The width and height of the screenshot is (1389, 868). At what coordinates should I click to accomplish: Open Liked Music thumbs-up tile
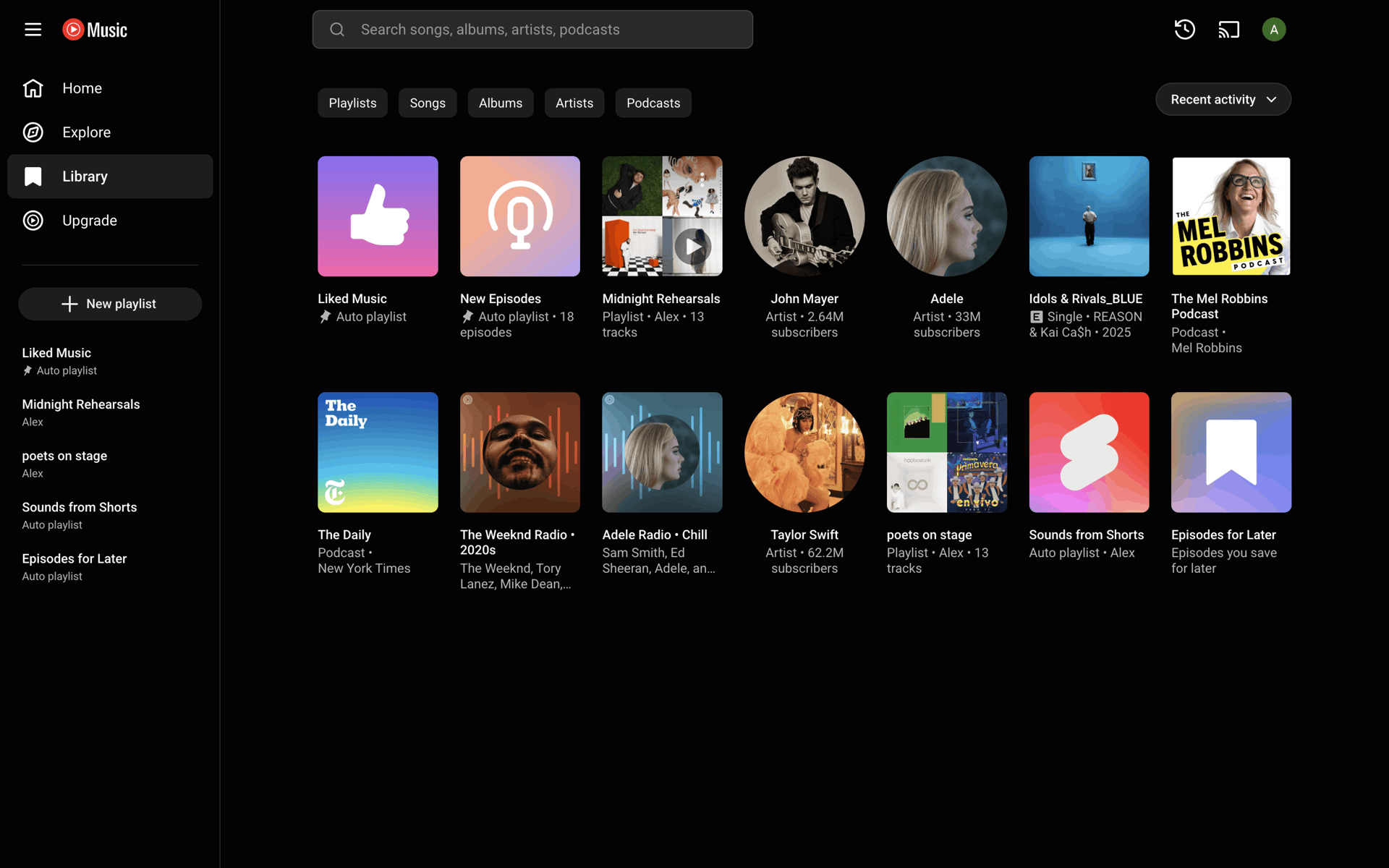click(x=378, y=216)
